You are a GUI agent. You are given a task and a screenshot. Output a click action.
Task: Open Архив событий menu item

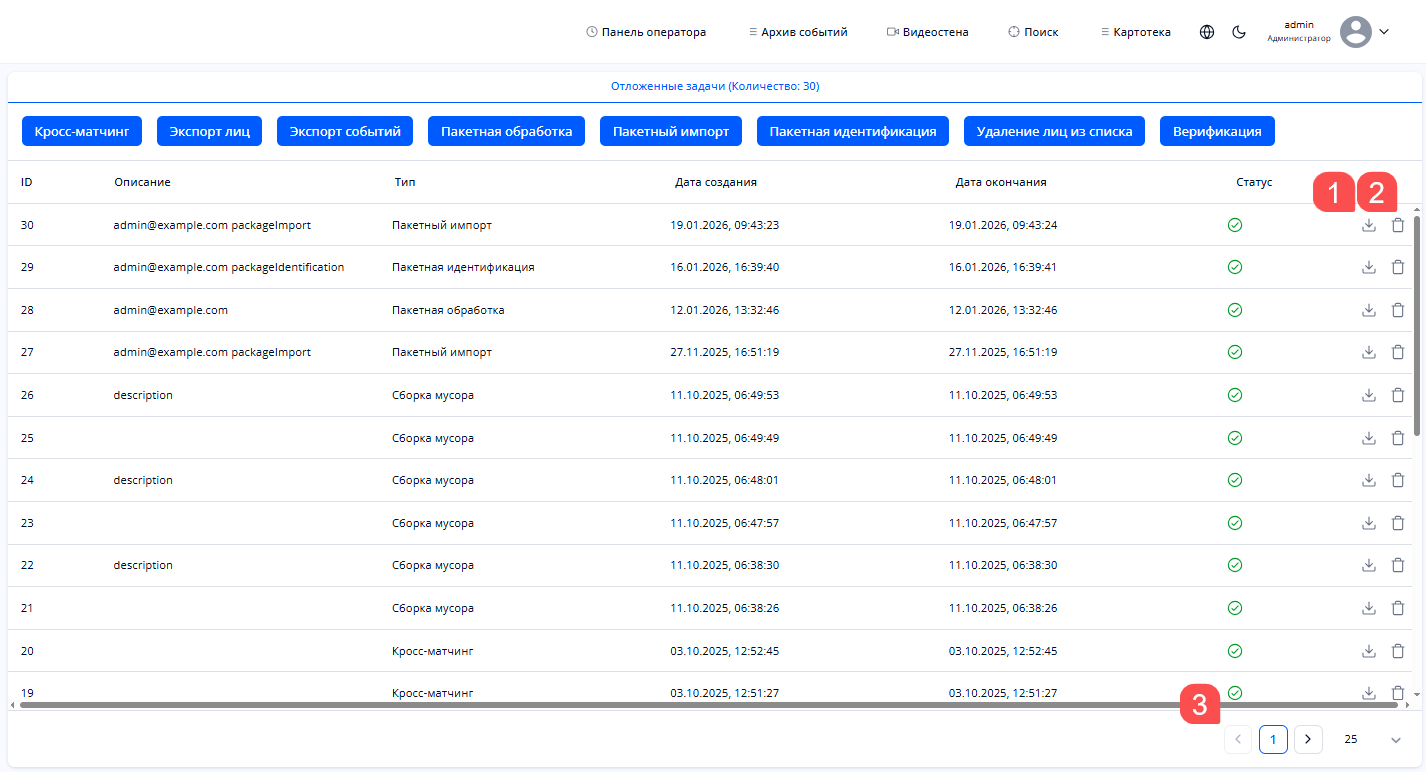point(798,32)
